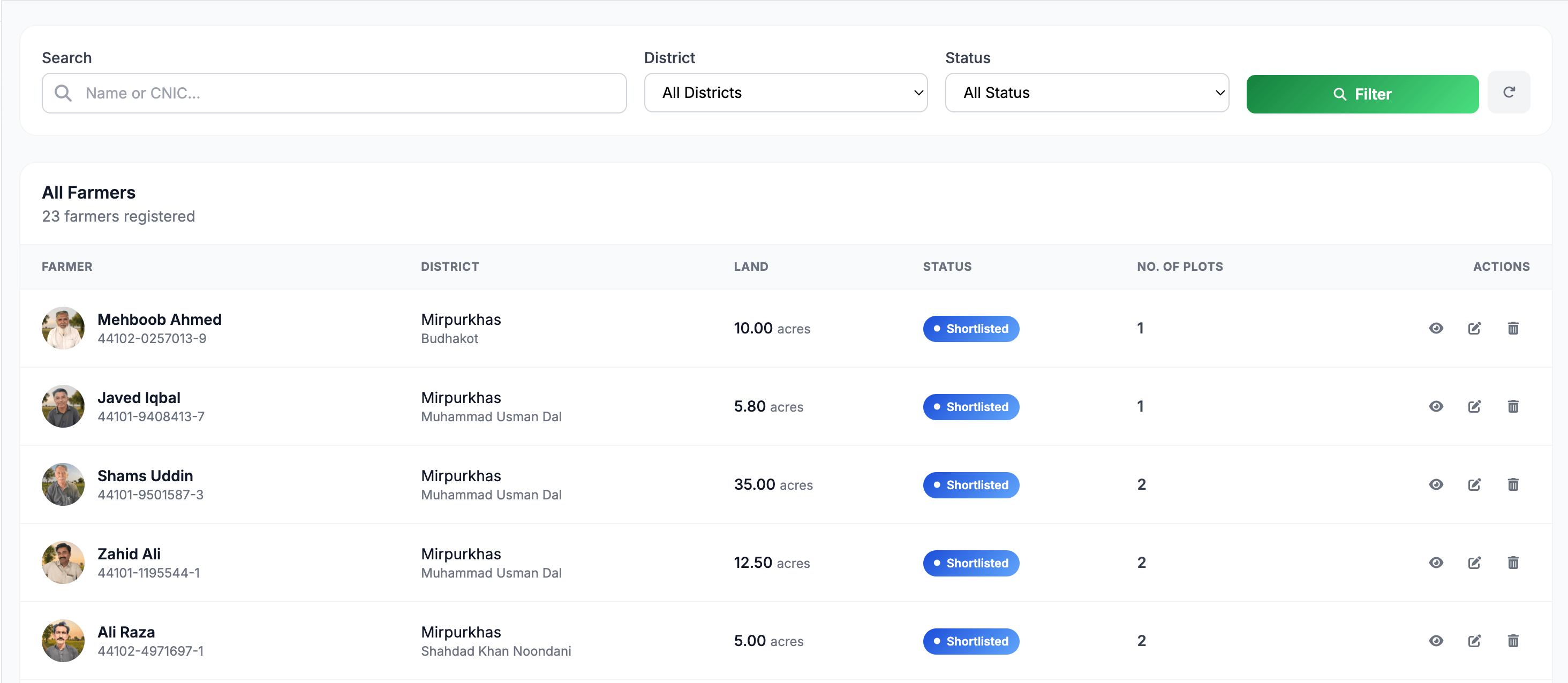Viewport: 1568px width, 683px height.
Task: Select the name Javed Iqbal
Action: coord(139,398)
